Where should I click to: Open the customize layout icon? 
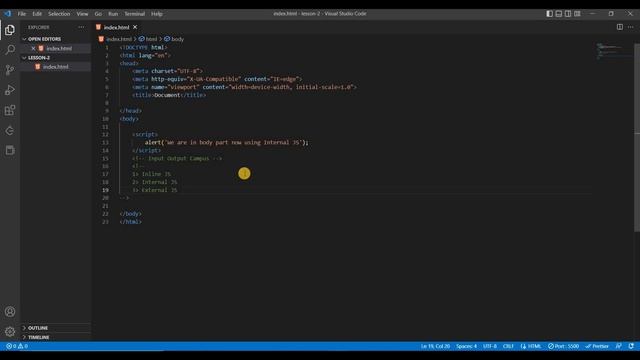(x=577, y=13)
